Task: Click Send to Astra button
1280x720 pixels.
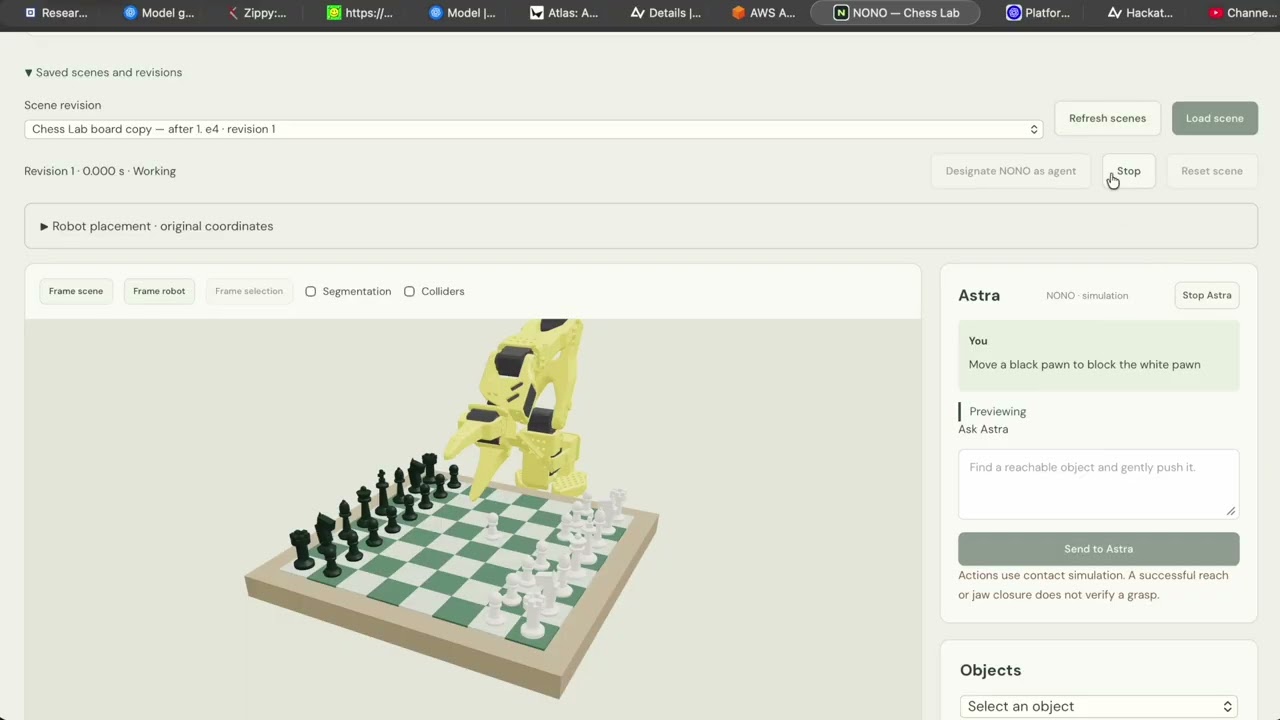Action: tap(1098, 549)
